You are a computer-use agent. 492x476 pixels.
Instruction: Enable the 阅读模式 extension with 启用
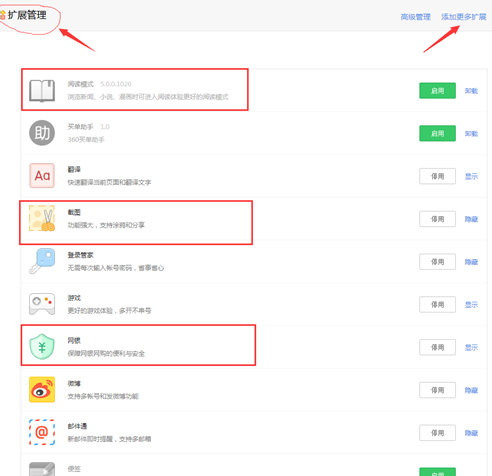point(437,91)
